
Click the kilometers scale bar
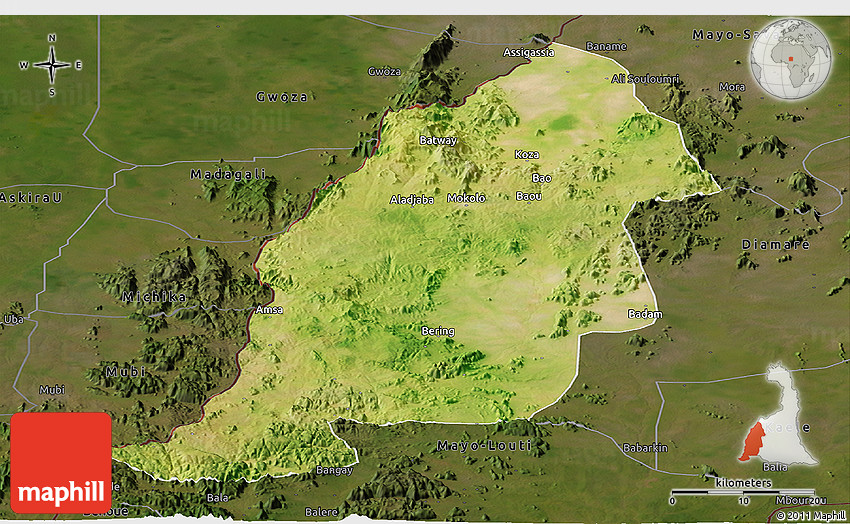(x=741, y=490)
